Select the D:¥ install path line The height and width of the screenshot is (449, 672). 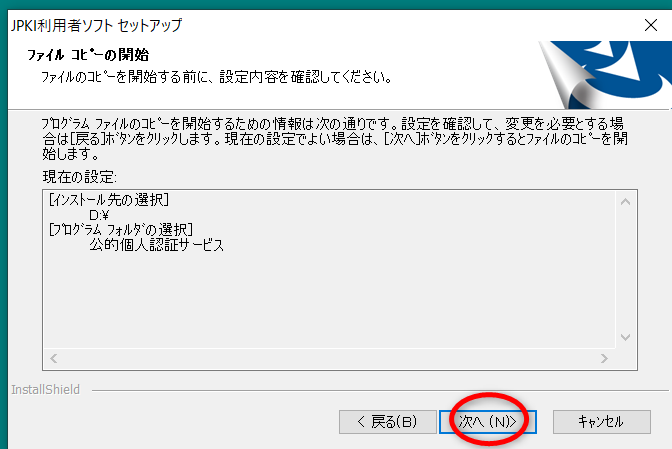coord(99,215)
